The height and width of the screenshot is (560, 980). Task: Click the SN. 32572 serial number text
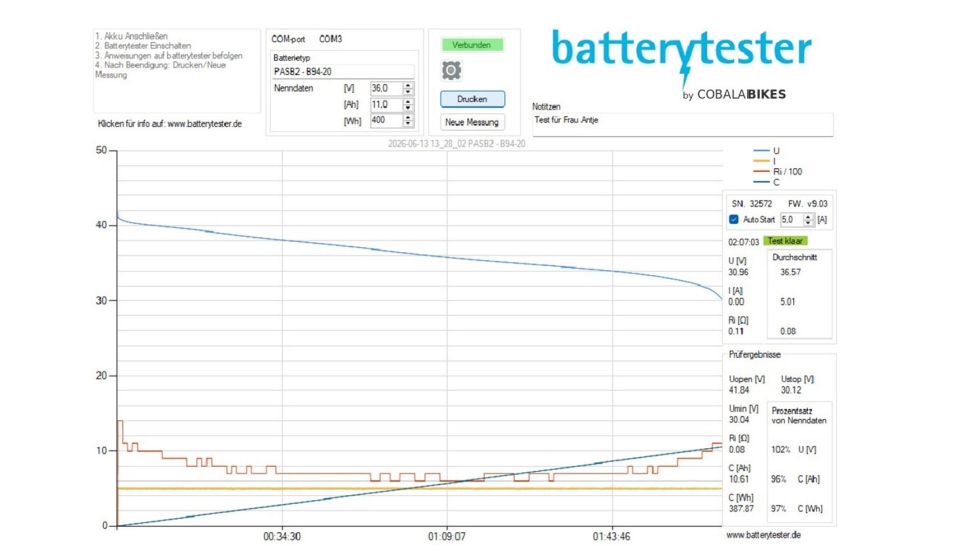[752, 204]
